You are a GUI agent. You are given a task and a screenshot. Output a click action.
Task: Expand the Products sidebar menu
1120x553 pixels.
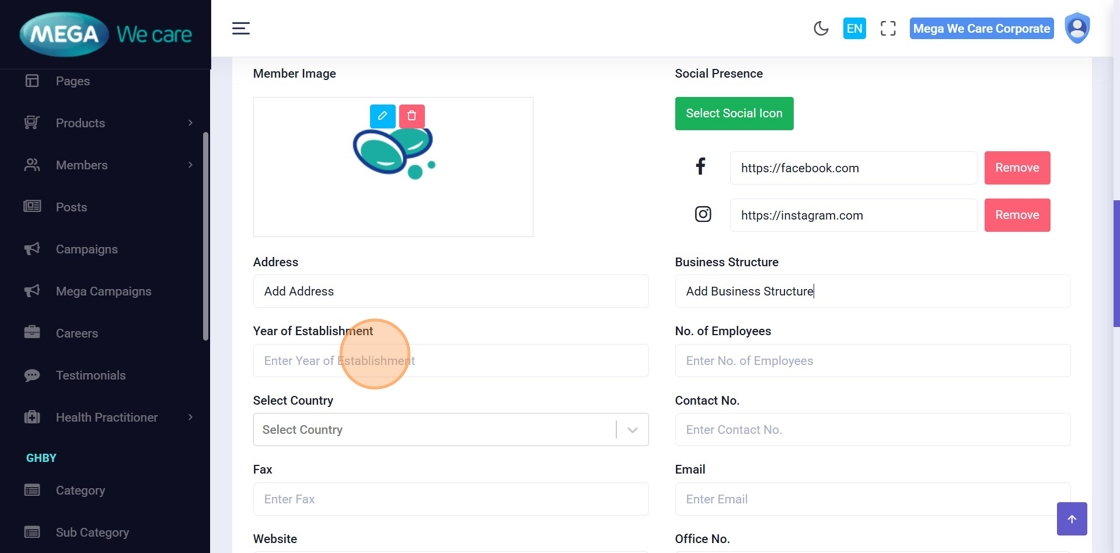(108, 123)
